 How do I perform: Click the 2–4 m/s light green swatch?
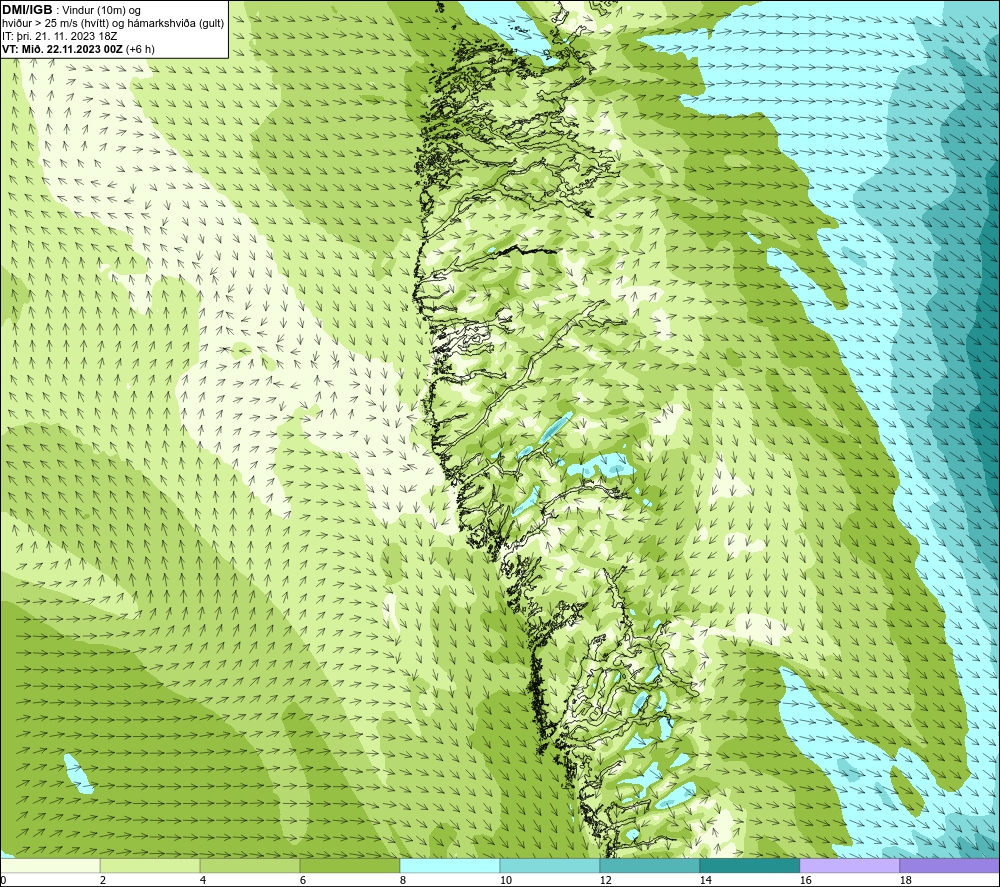pos(150,865)
